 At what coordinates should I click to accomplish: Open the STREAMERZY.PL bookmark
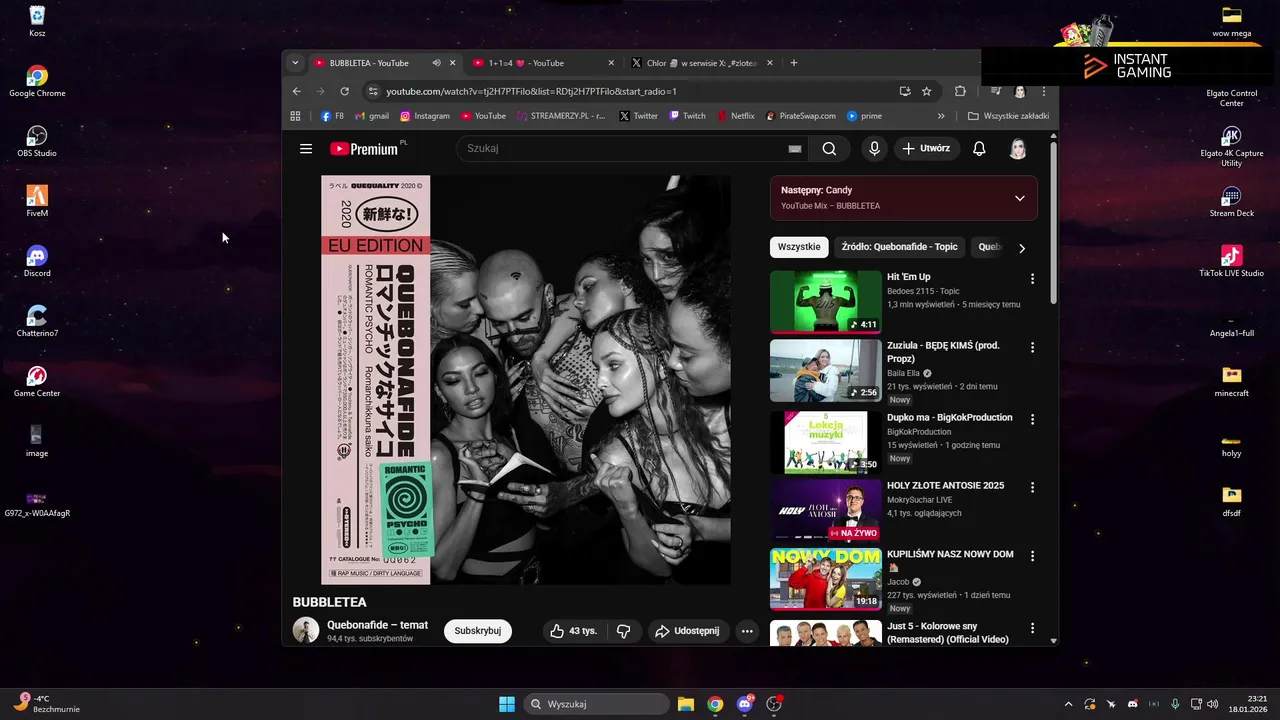561,116
